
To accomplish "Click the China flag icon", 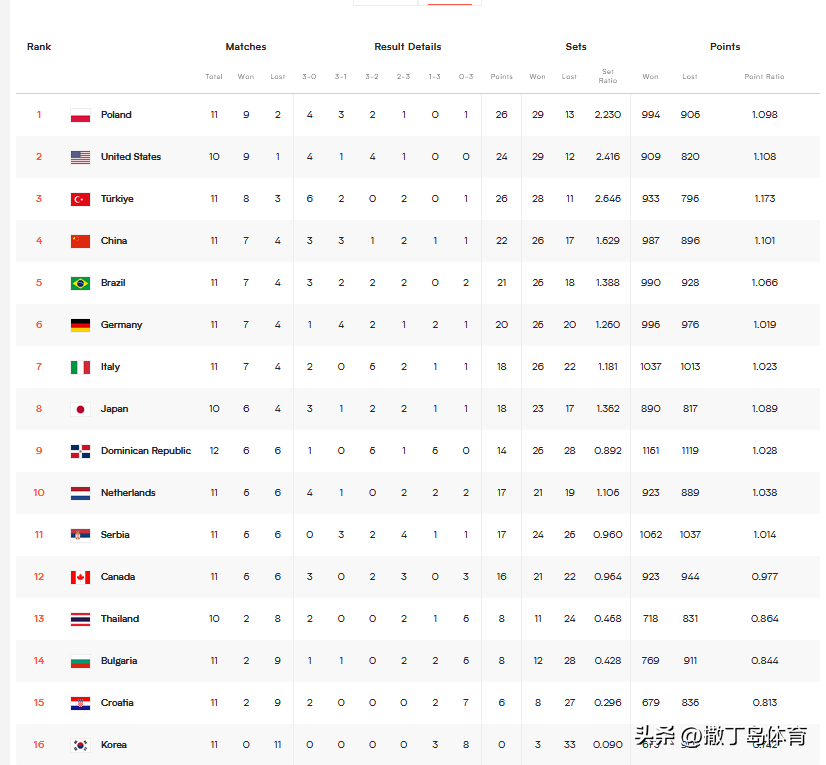I will point(80,241).
